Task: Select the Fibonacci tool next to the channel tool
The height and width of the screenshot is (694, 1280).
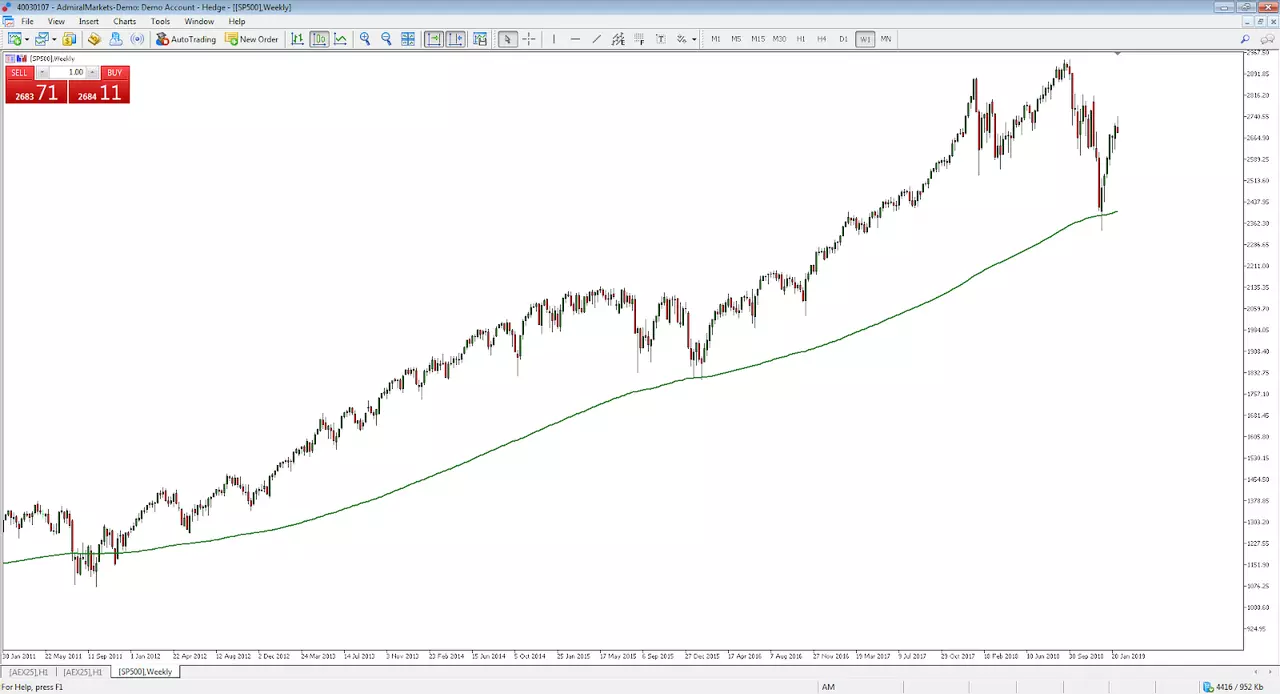Action: [x=640, y=39]
